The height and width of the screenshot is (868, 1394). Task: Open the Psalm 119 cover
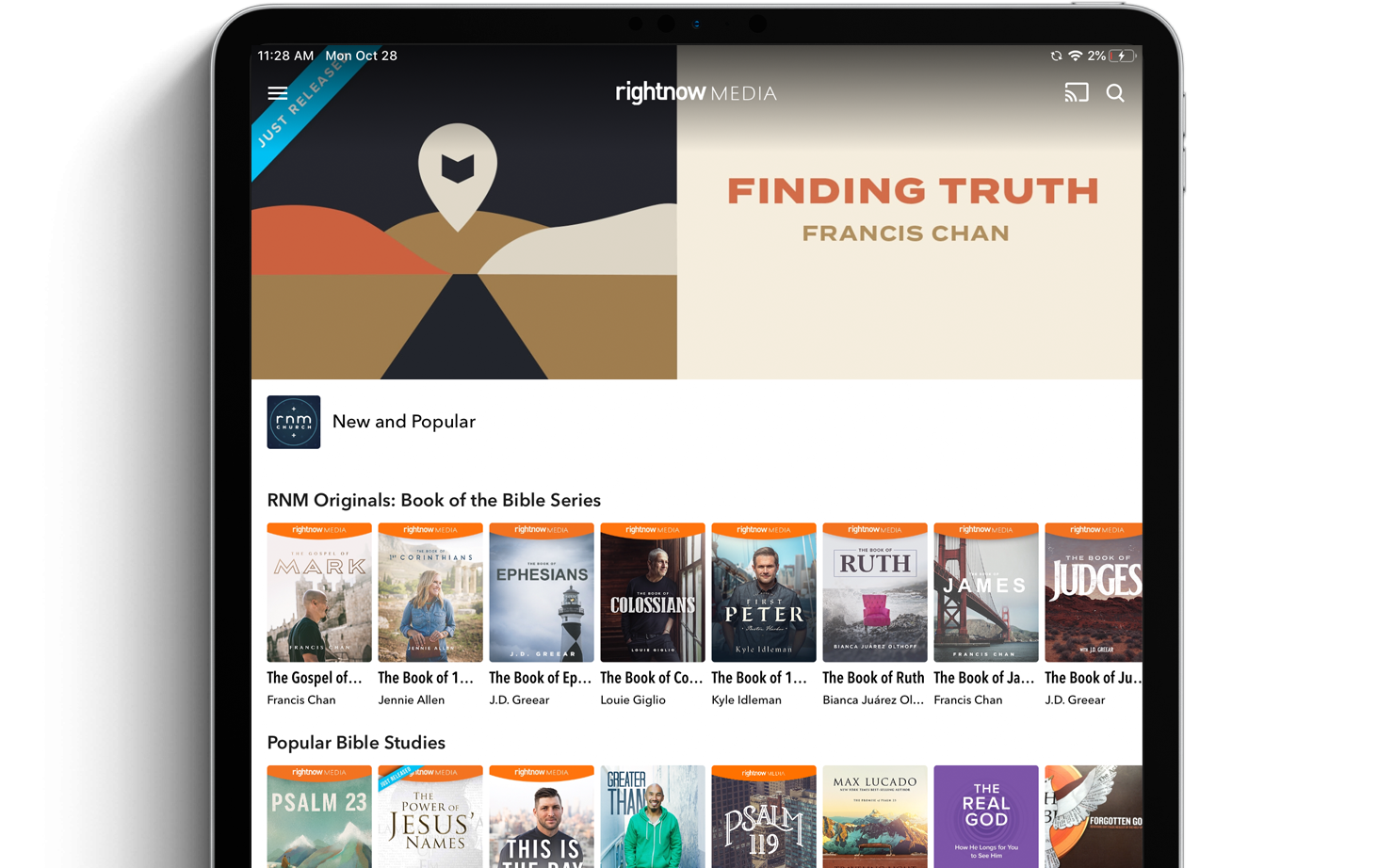click(764, 816)
